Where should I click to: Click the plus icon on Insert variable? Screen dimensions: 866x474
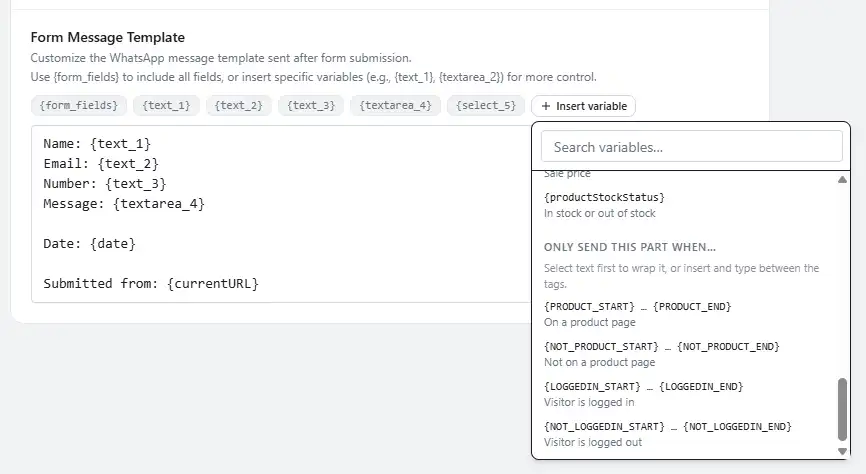546,106
